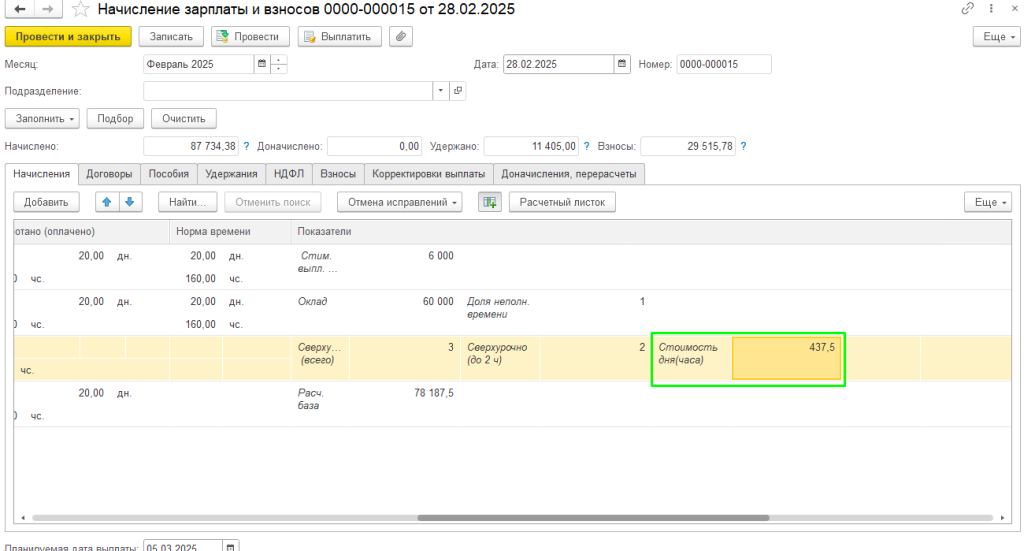Change month with the Месяц field spinner
The image size is (1024, 551).
click(x=279, y=64)
